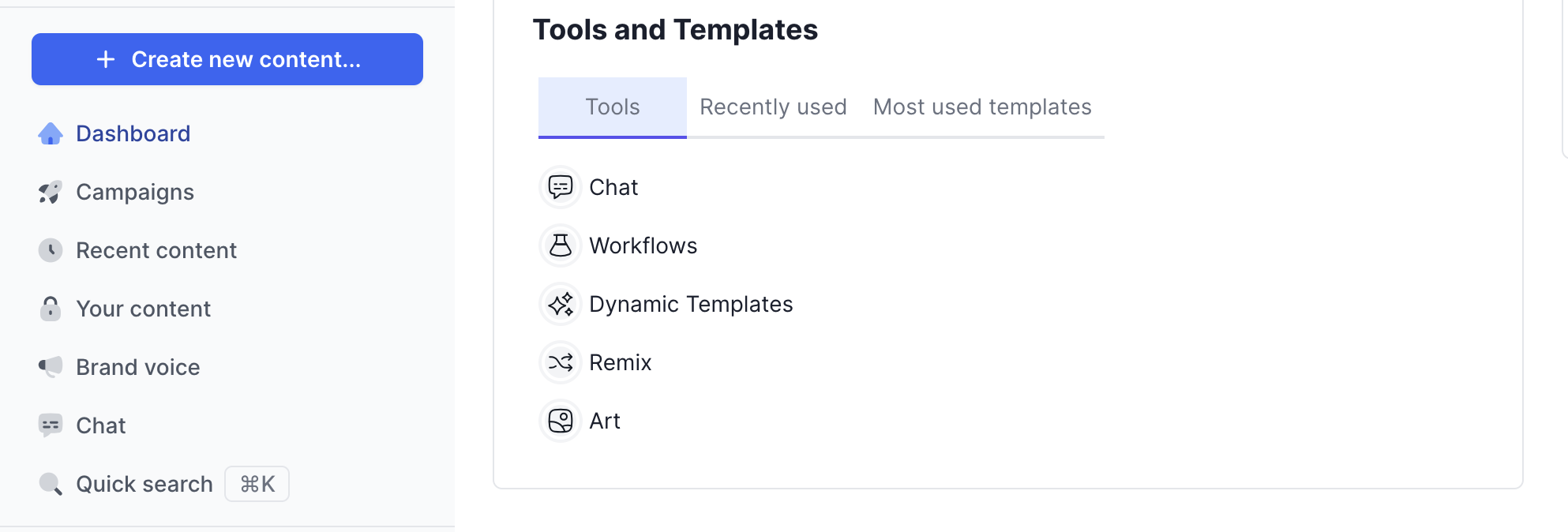This screenshot has height=532, width=1568.
Task: Switch to the Recently used tab
Action: (773, 107)
